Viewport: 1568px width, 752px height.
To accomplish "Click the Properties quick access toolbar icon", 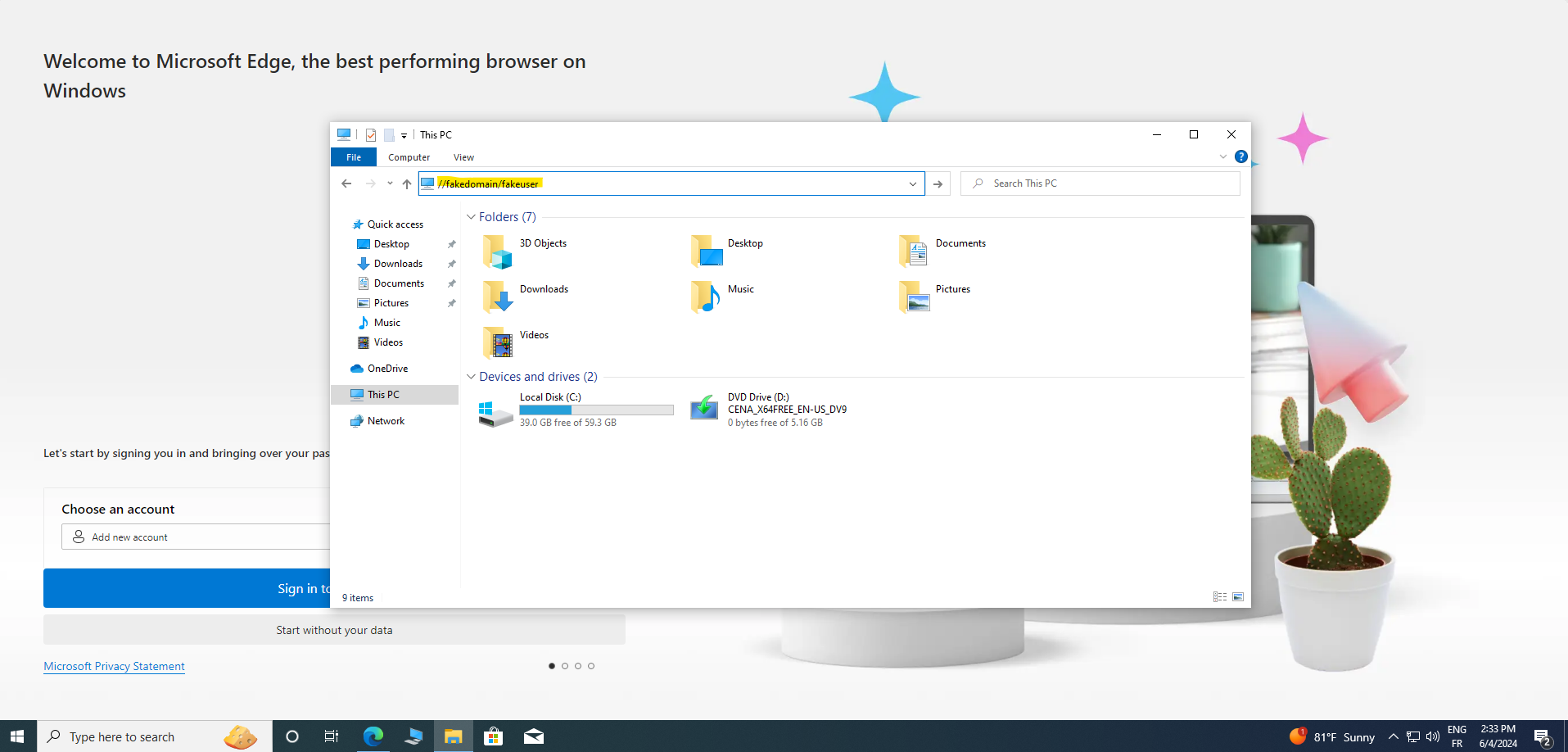I will click(x=371, y=135).
